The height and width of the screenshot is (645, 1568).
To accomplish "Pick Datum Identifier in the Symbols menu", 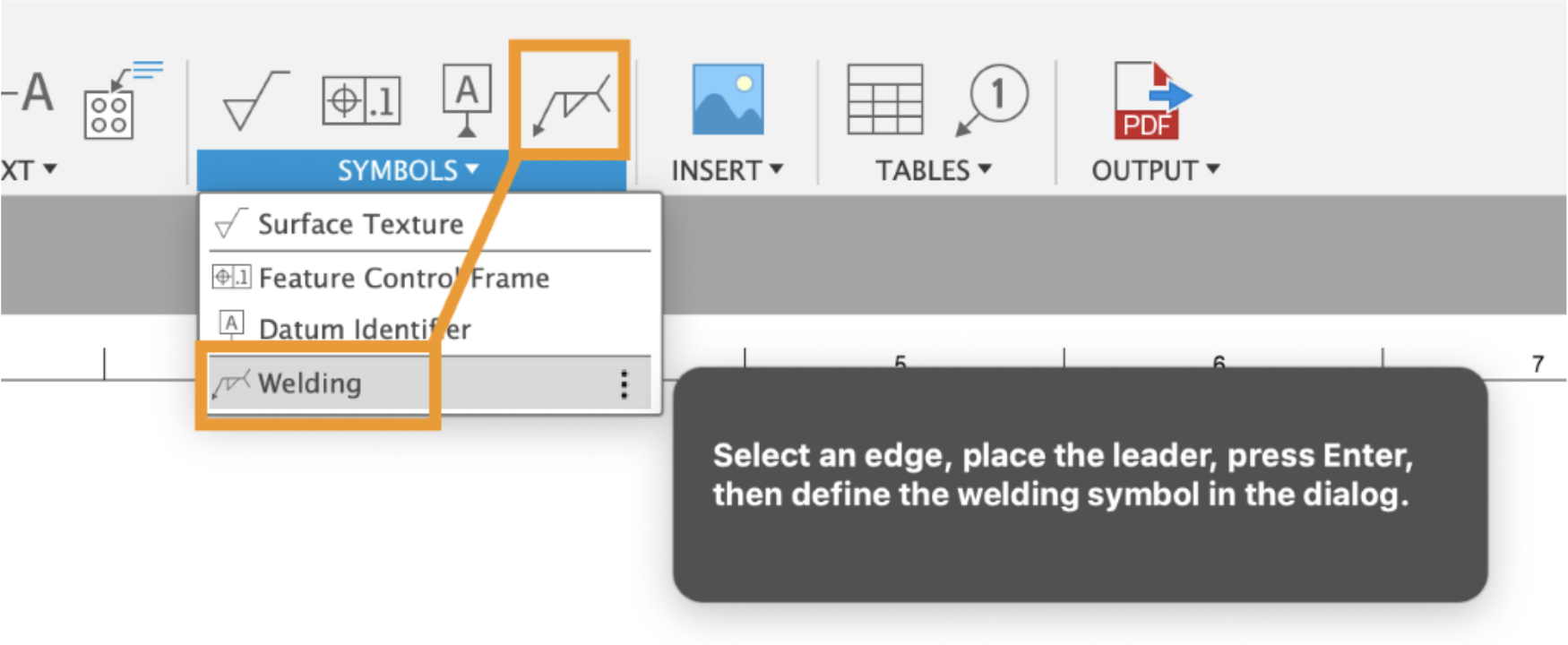I will (364, 329).
